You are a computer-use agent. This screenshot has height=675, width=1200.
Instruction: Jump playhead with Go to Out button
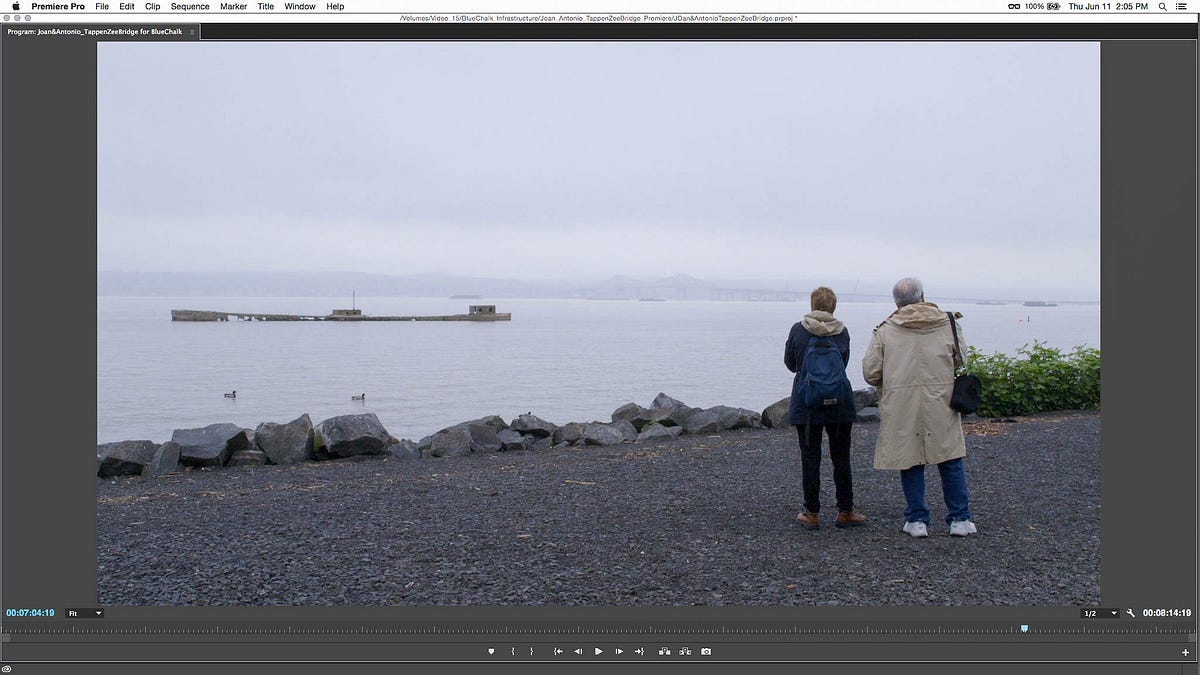(640, 651)
